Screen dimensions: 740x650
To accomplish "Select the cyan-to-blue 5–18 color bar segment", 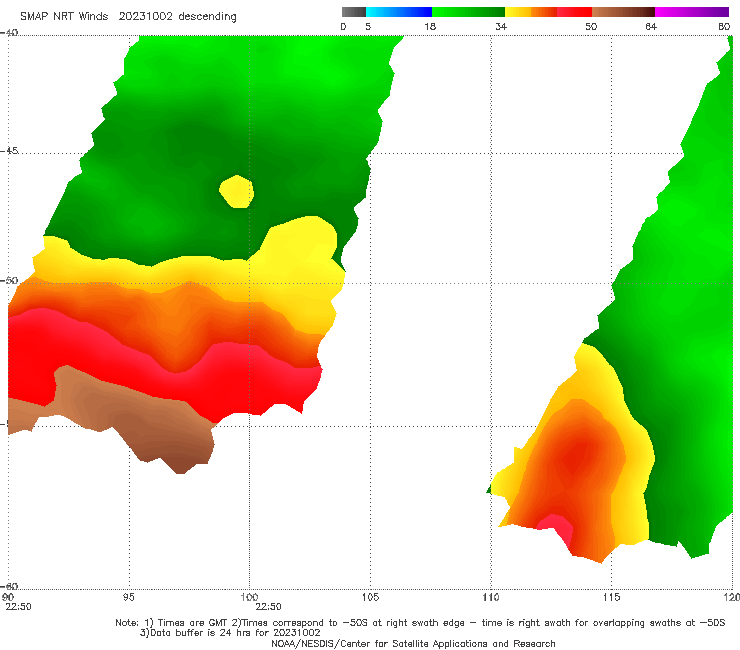I will pos(399,12).
